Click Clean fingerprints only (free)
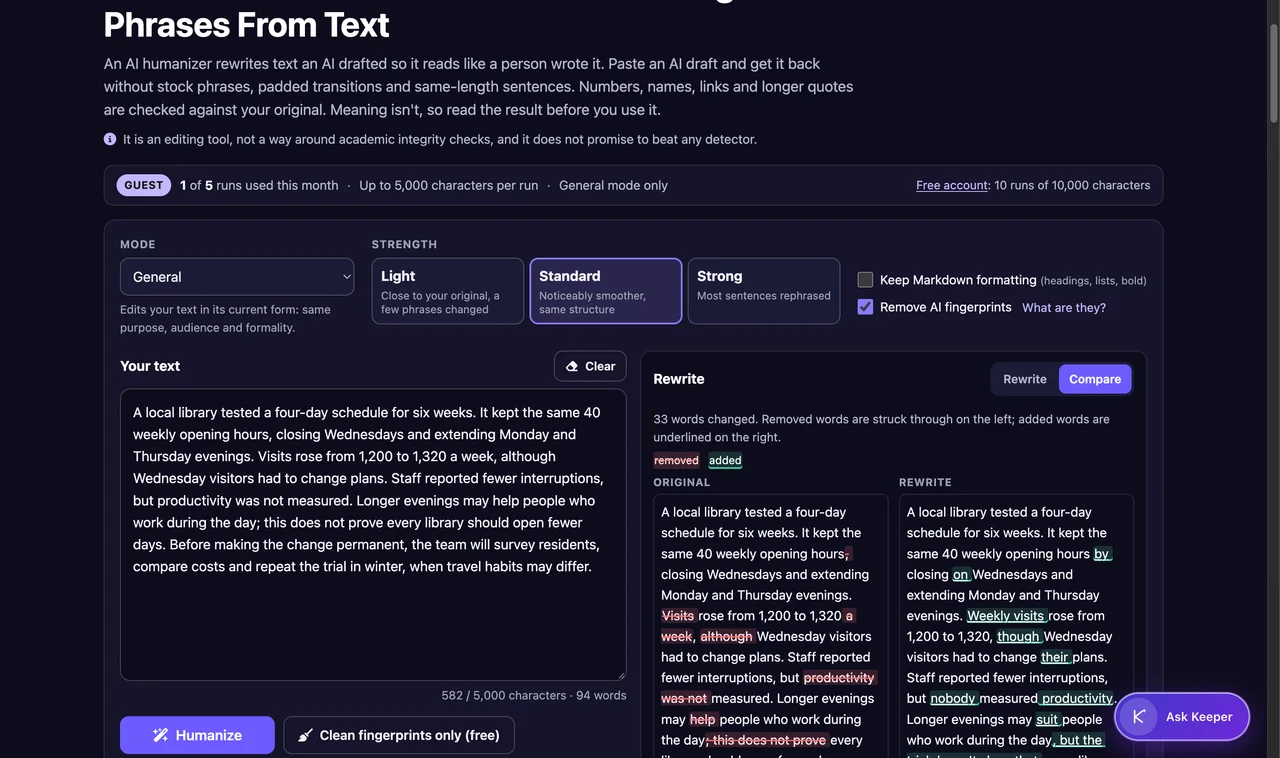1280x758 pixels. coord(399,735)
